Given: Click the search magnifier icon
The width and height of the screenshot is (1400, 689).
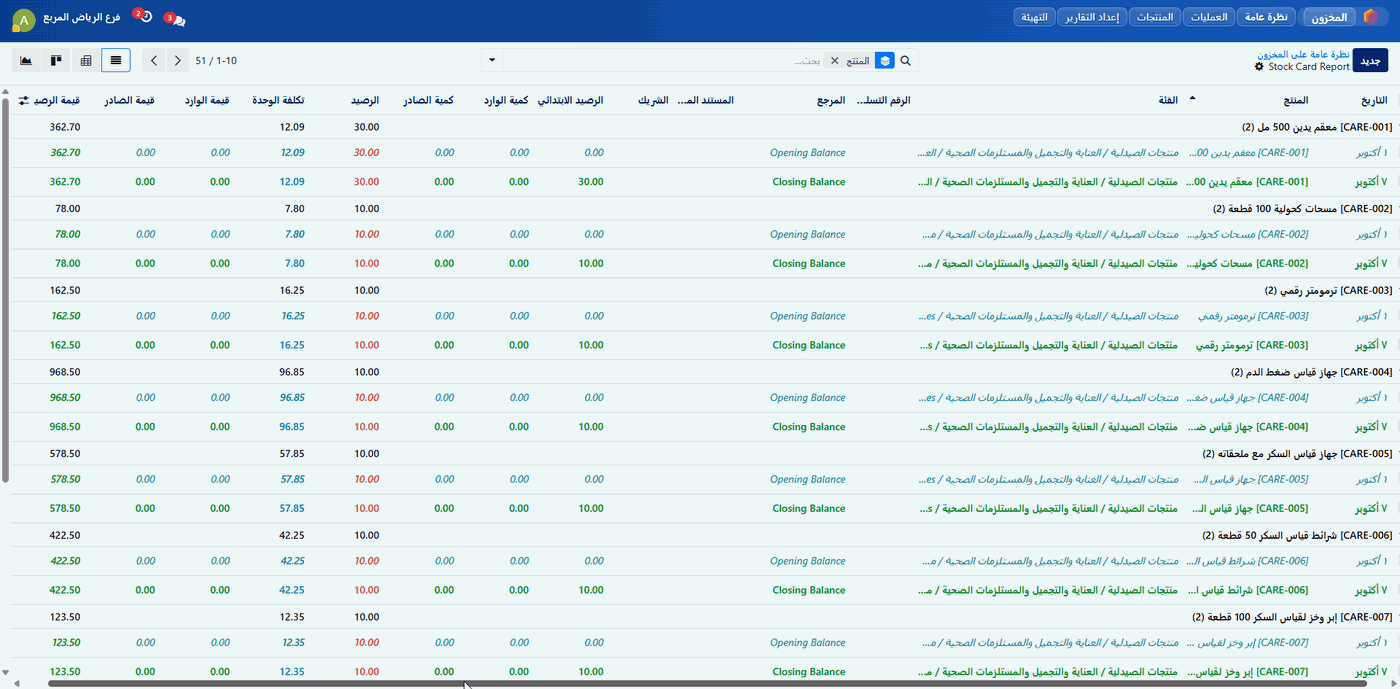Looking at the screenshot, I should 906,61.
